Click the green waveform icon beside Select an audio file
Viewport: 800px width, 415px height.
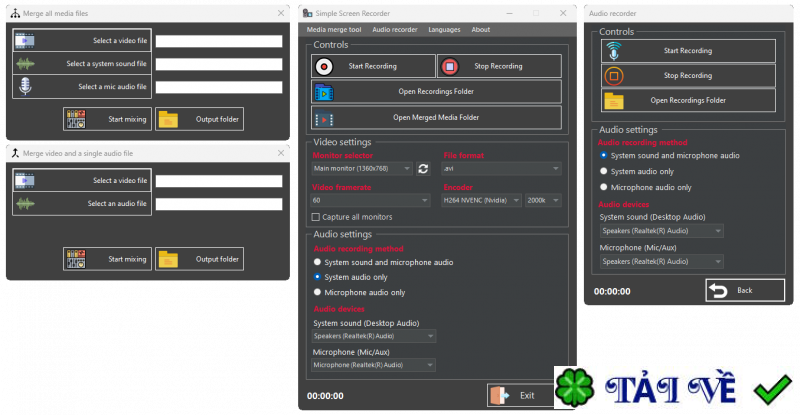[x=26, y=204]
